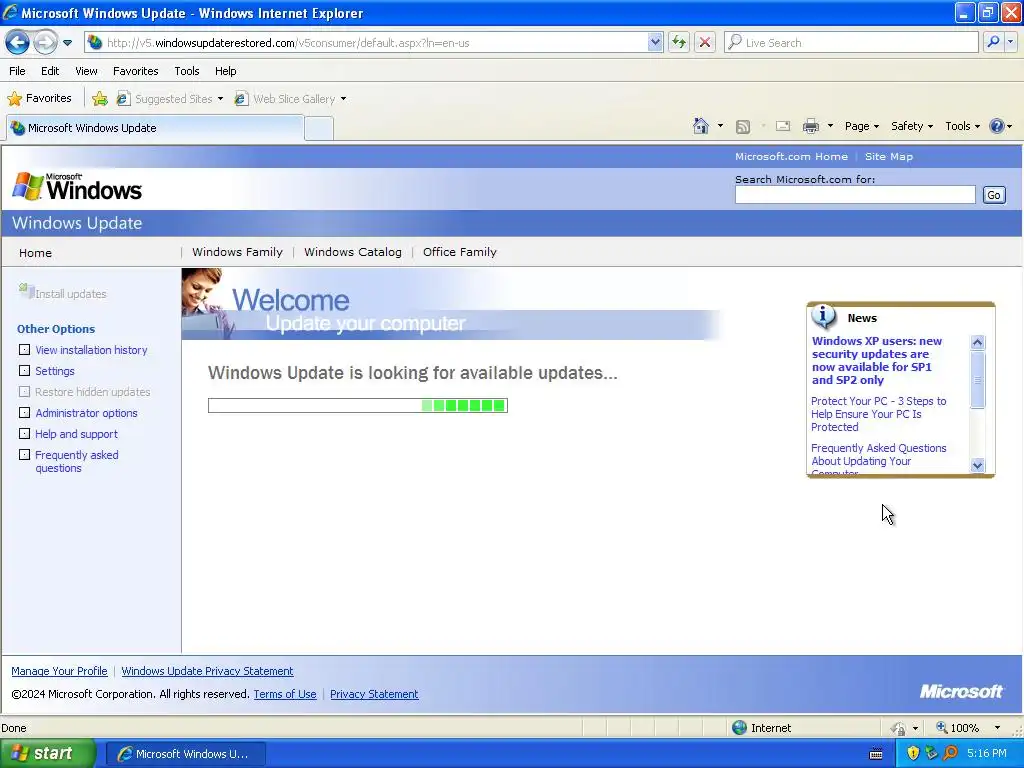Screen dimensions: 1024x768
Task: Click Install updates icon in sidebar
Action: coord(26,291)
